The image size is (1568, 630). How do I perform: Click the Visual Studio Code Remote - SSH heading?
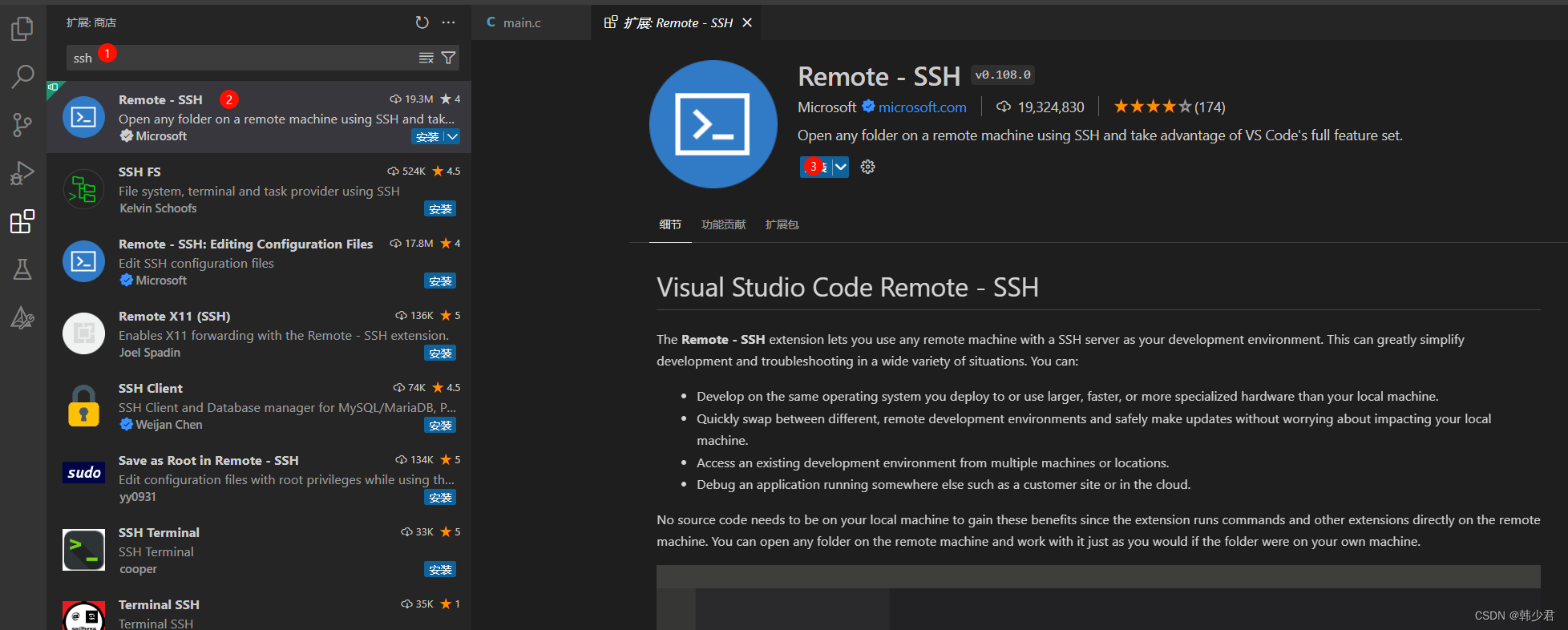[x=847, y=287]
